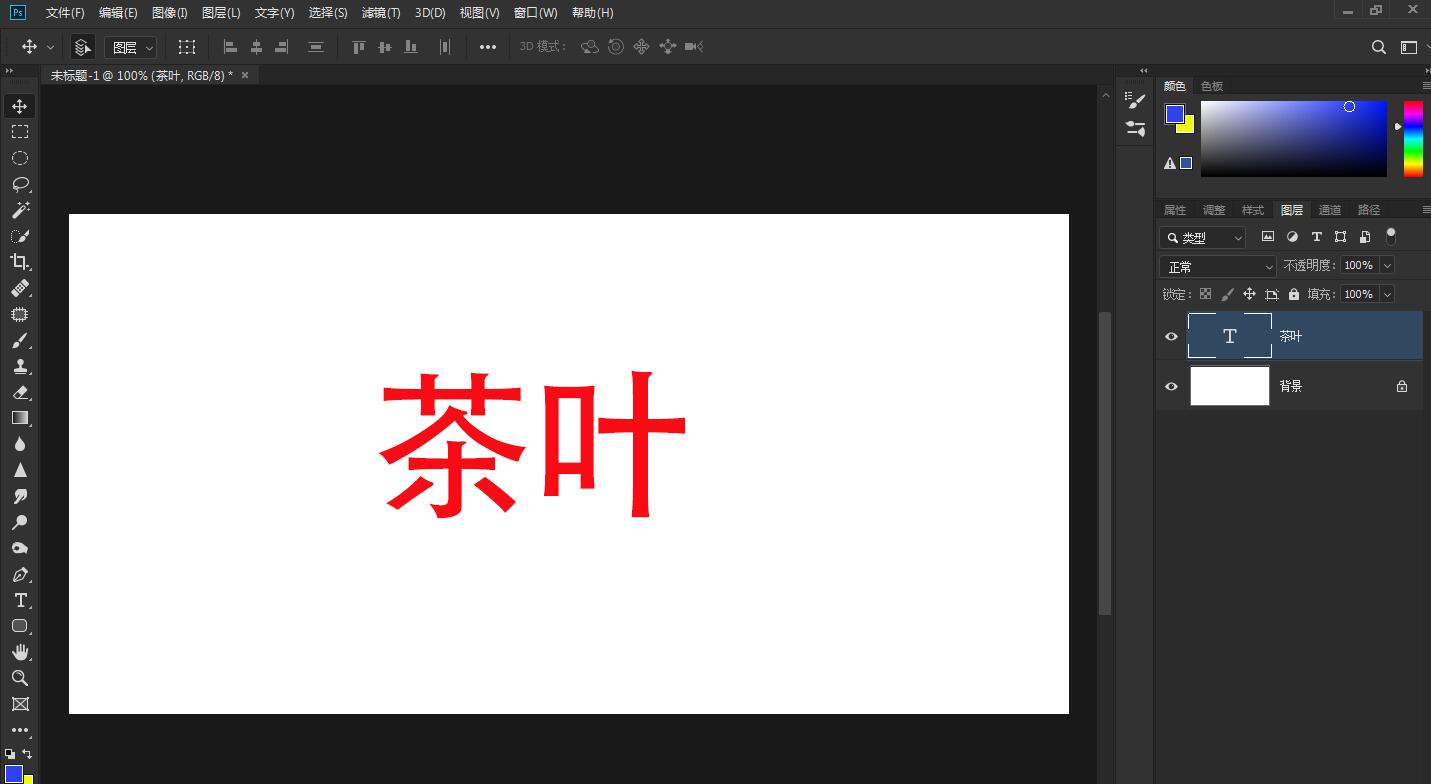Select the Crop tool
This screenshot has width=1431, height=784.
[20, 262]
